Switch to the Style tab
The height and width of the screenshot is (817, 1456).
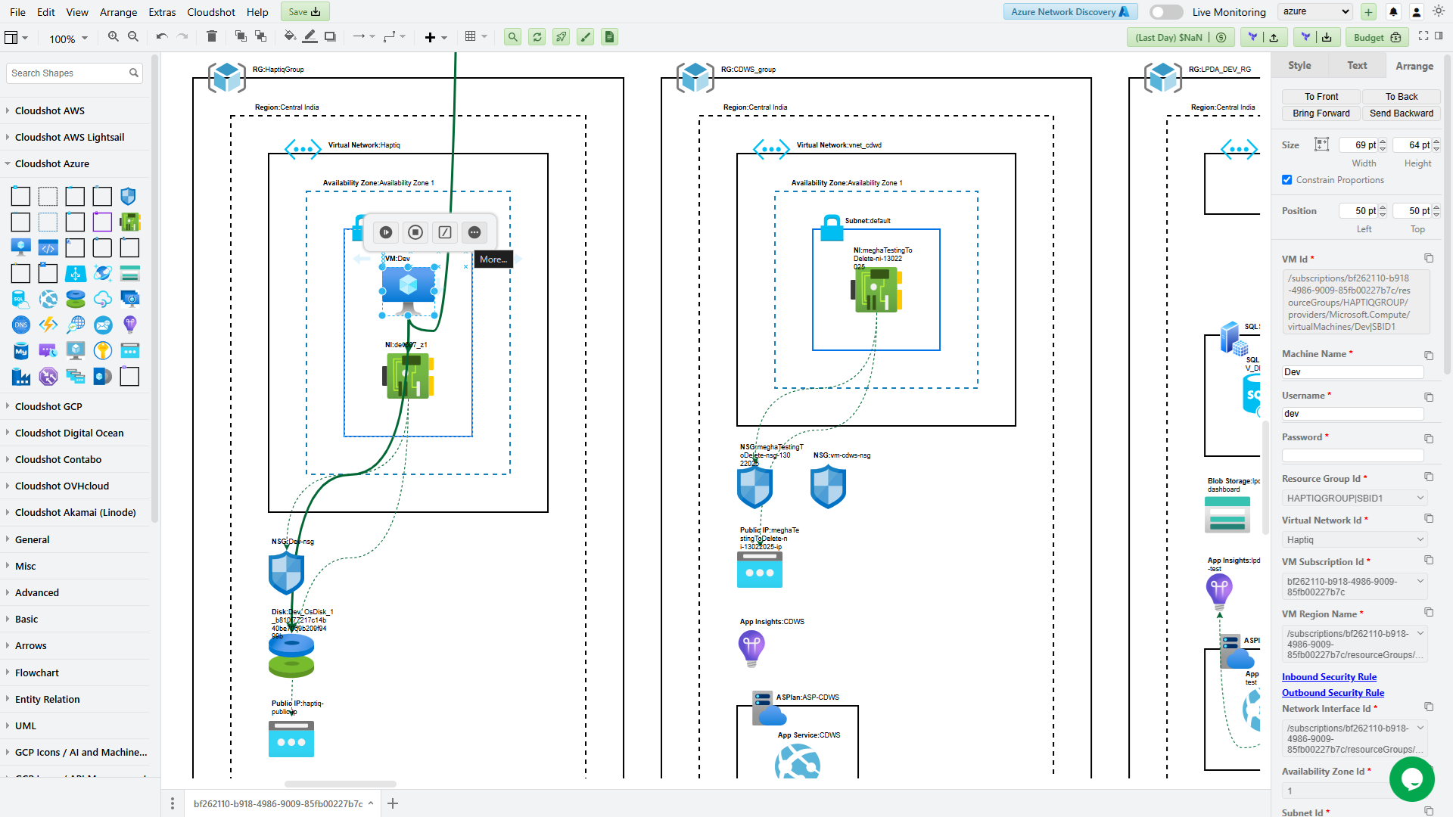[x=1299, y=66]
